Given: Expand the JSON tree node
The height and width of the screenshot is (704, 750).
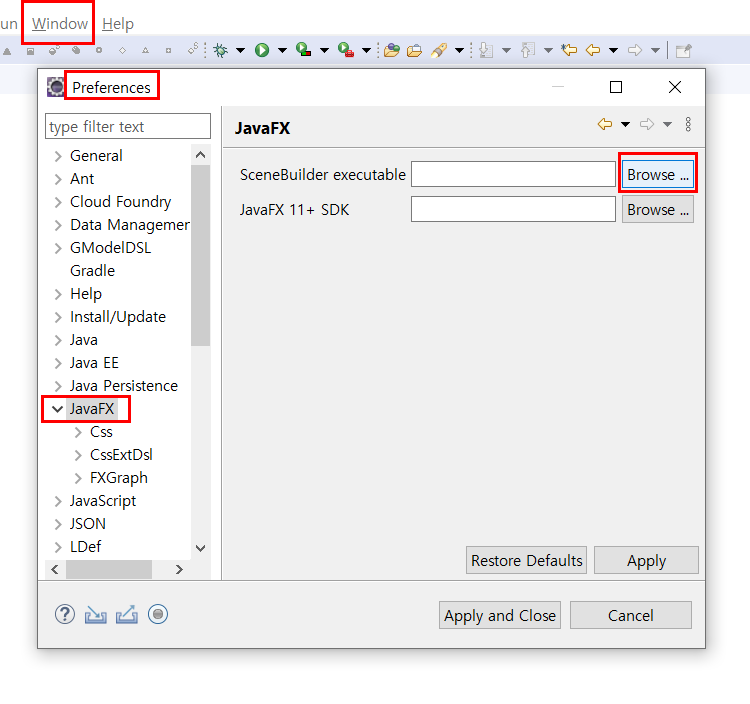Looking at the screenshot, I should click(58, 524).
